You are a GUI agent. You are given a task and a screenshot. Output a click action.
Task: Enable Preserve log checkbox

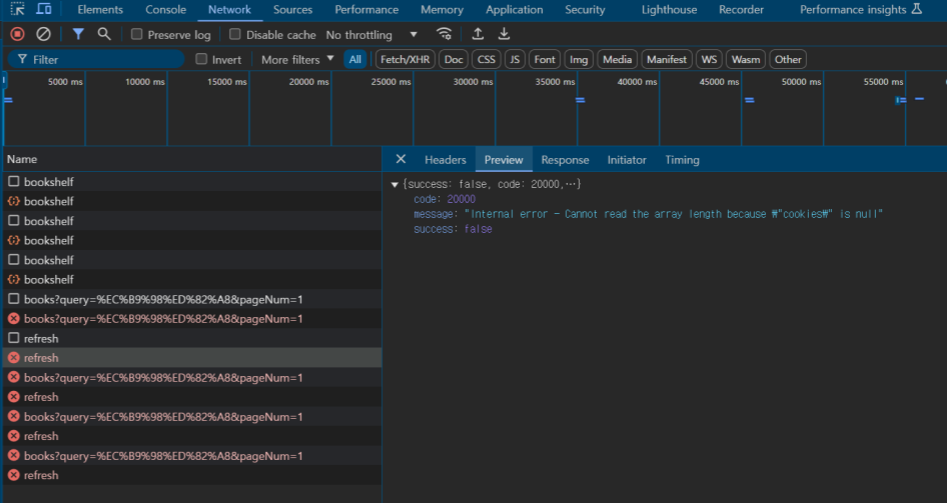click(x=137, y=34)
